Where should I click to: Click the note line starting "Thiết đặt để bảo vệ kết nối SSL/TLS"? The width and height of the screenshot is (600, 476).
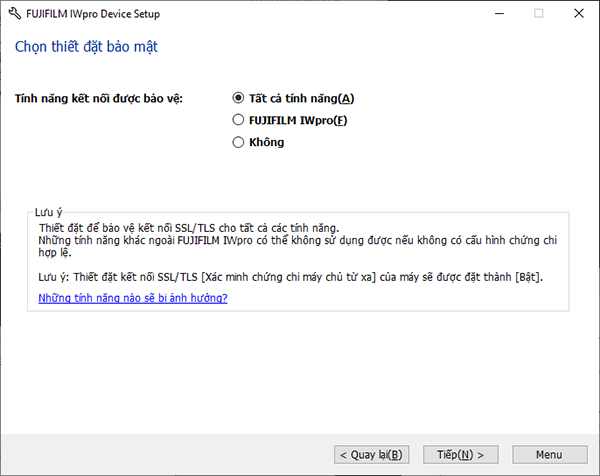coord(189,228)
